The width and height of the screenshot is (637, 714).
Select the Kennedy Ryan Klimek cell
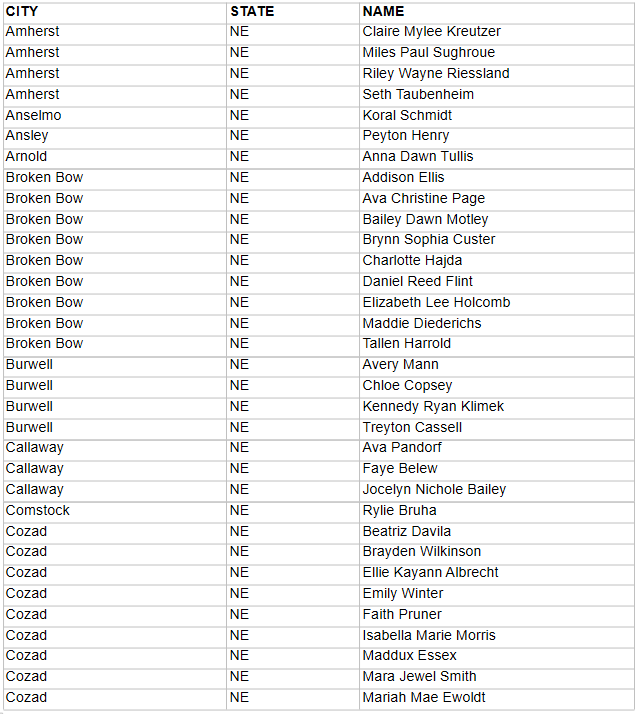click(x=433, y=407)
